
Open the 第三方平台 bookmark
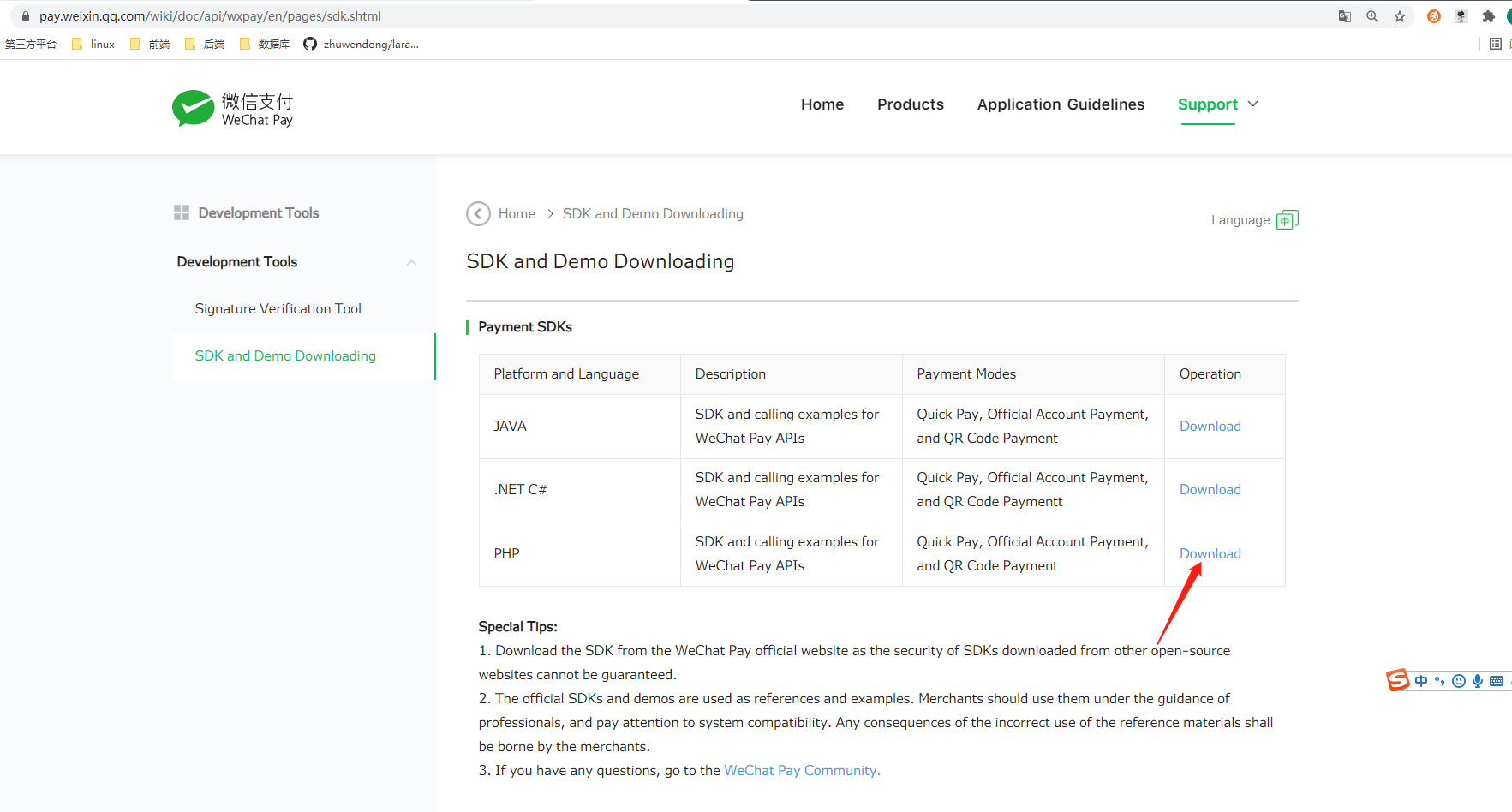(31, 44)
